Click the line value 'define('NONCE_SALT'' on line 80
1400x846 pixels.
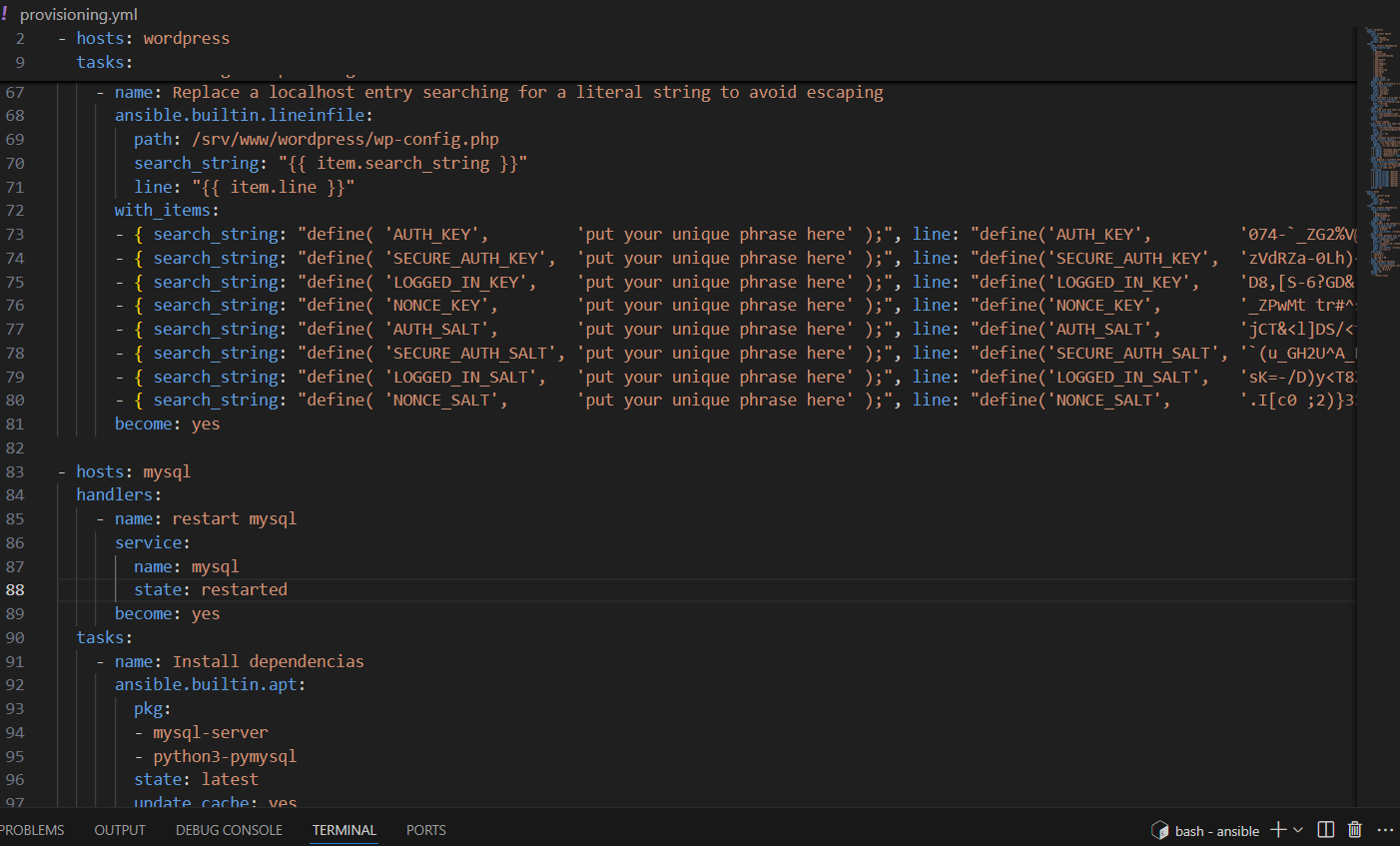point(1070,400)
